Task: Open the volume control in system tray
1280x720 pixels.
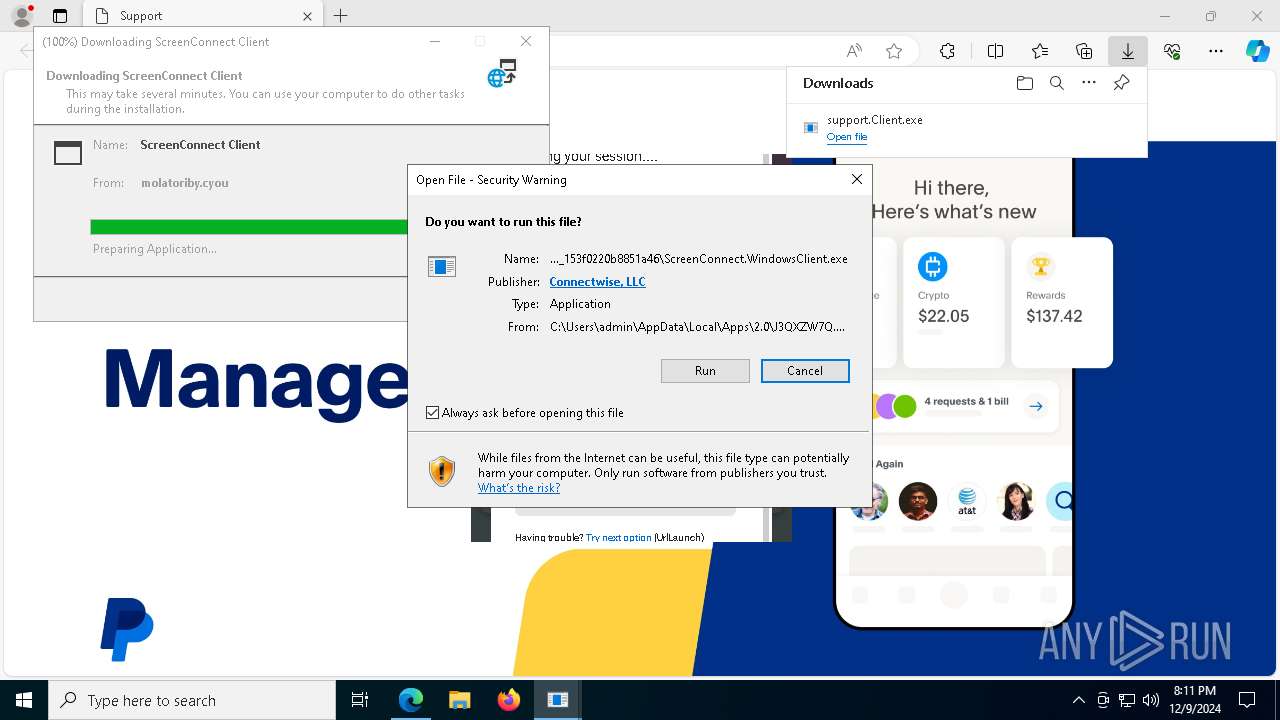Action: 1151,700
